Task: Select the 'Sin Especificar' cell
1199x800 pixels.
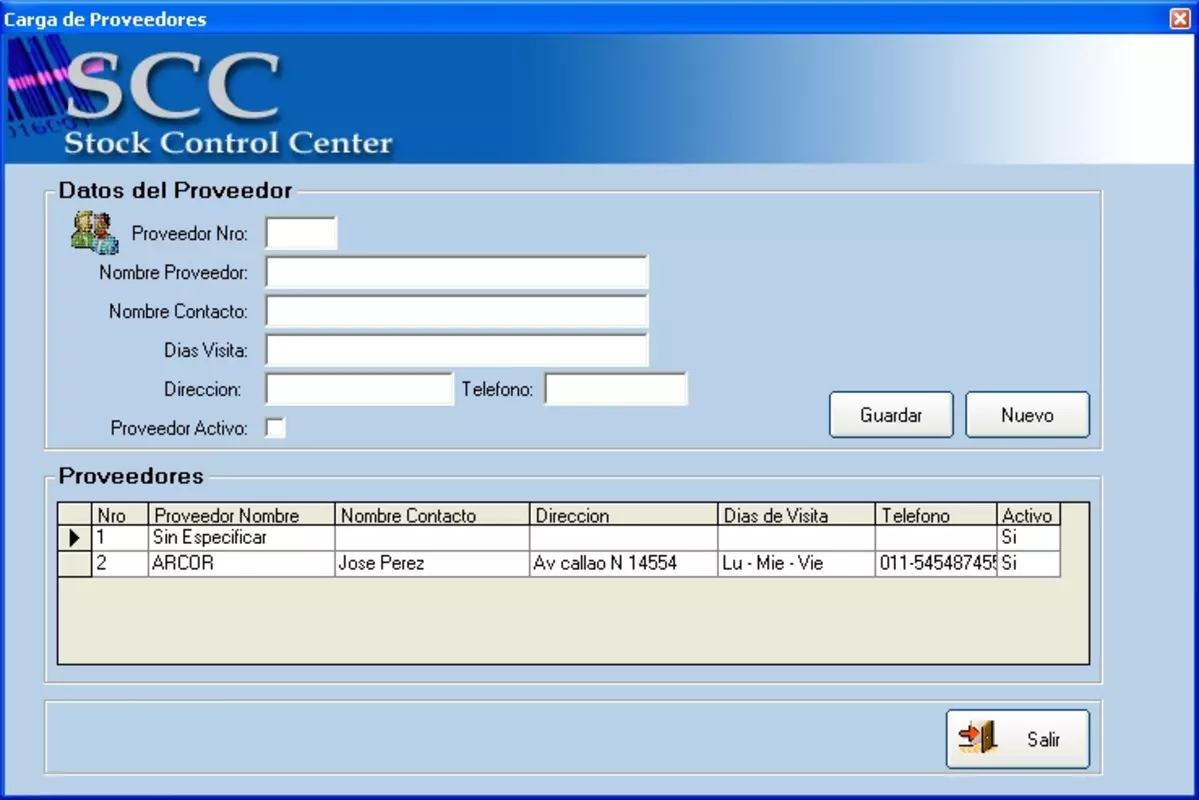Action: click(242, 538)
